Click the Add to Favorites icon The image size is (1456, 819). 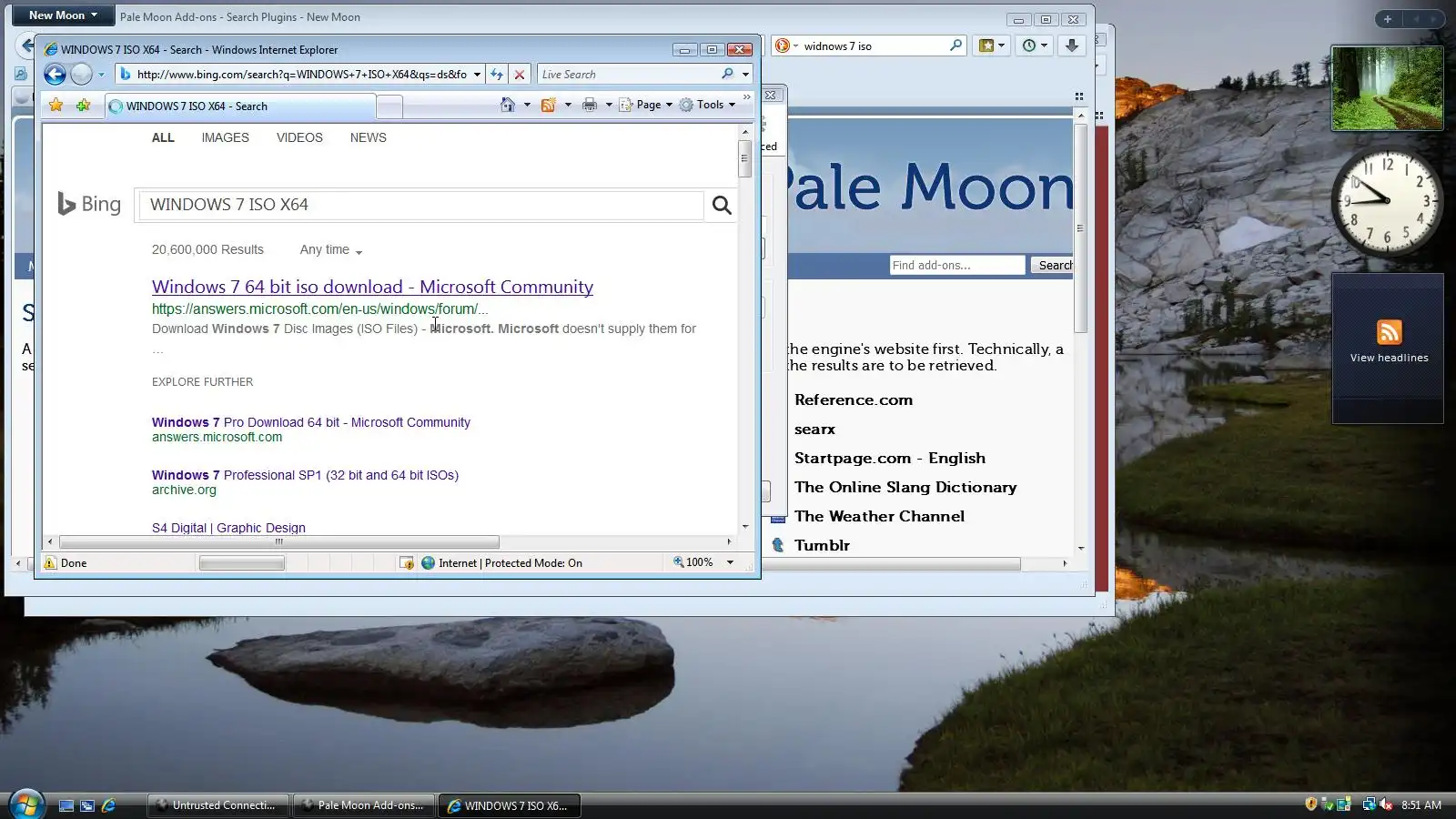(x=83, y=106)
